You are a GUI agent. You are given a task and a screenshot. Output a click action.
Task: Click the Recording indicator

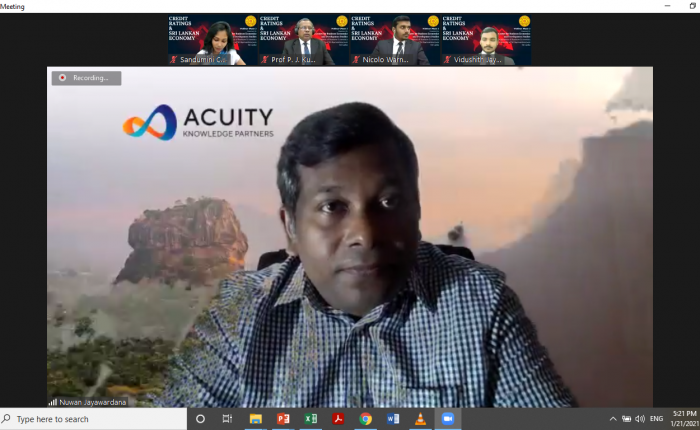pyautogui.click(x=86, y=77)
